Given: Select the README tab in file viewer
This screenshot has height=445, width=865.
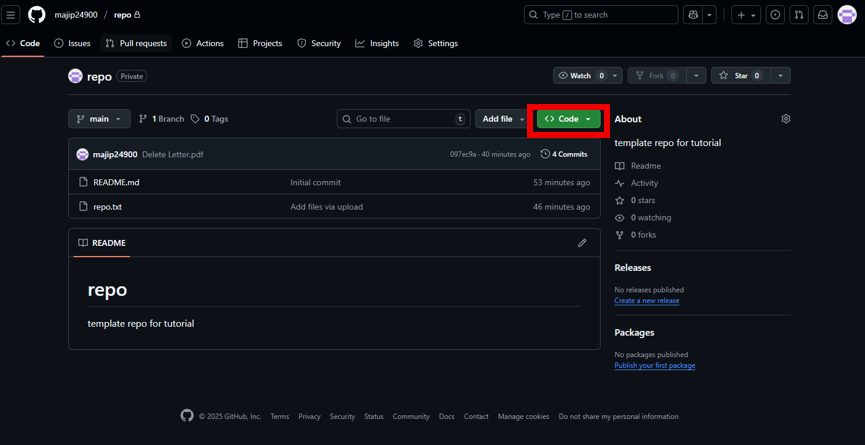Looking at the screenshot, I should [x=102, y=243].
